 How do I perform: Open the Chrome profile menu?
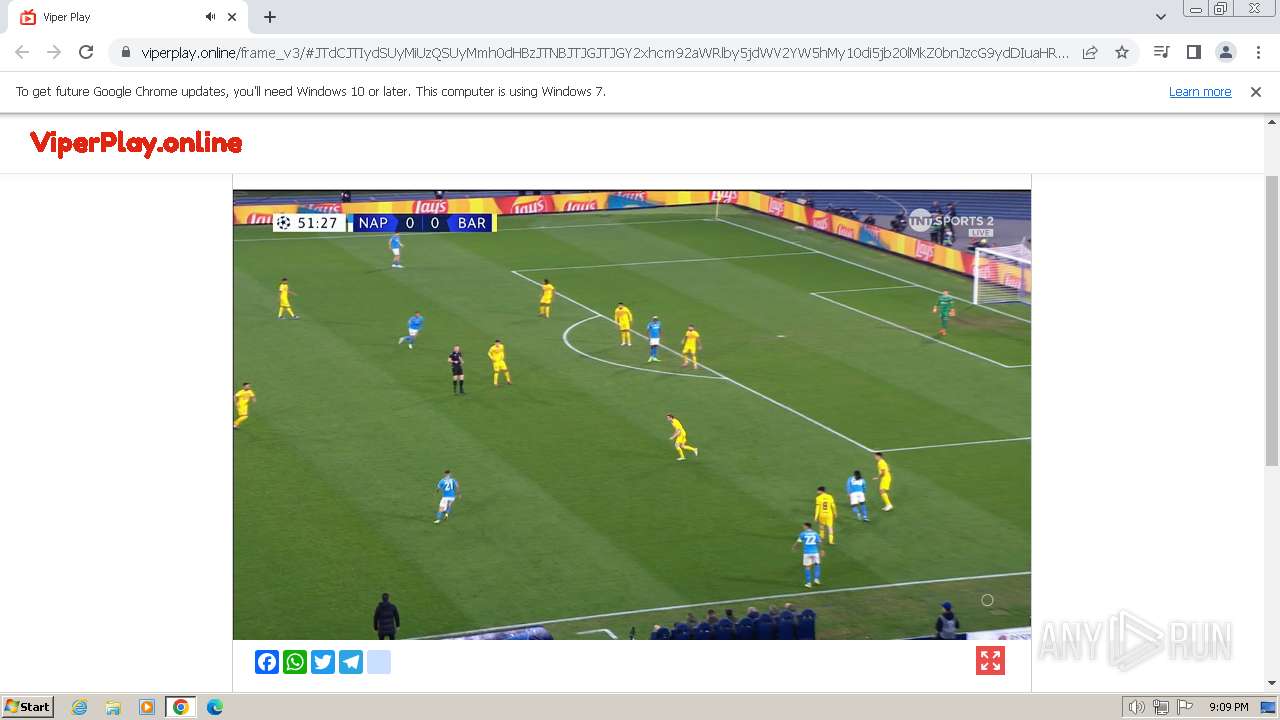pyautogui.click(x=1225, y=52)
